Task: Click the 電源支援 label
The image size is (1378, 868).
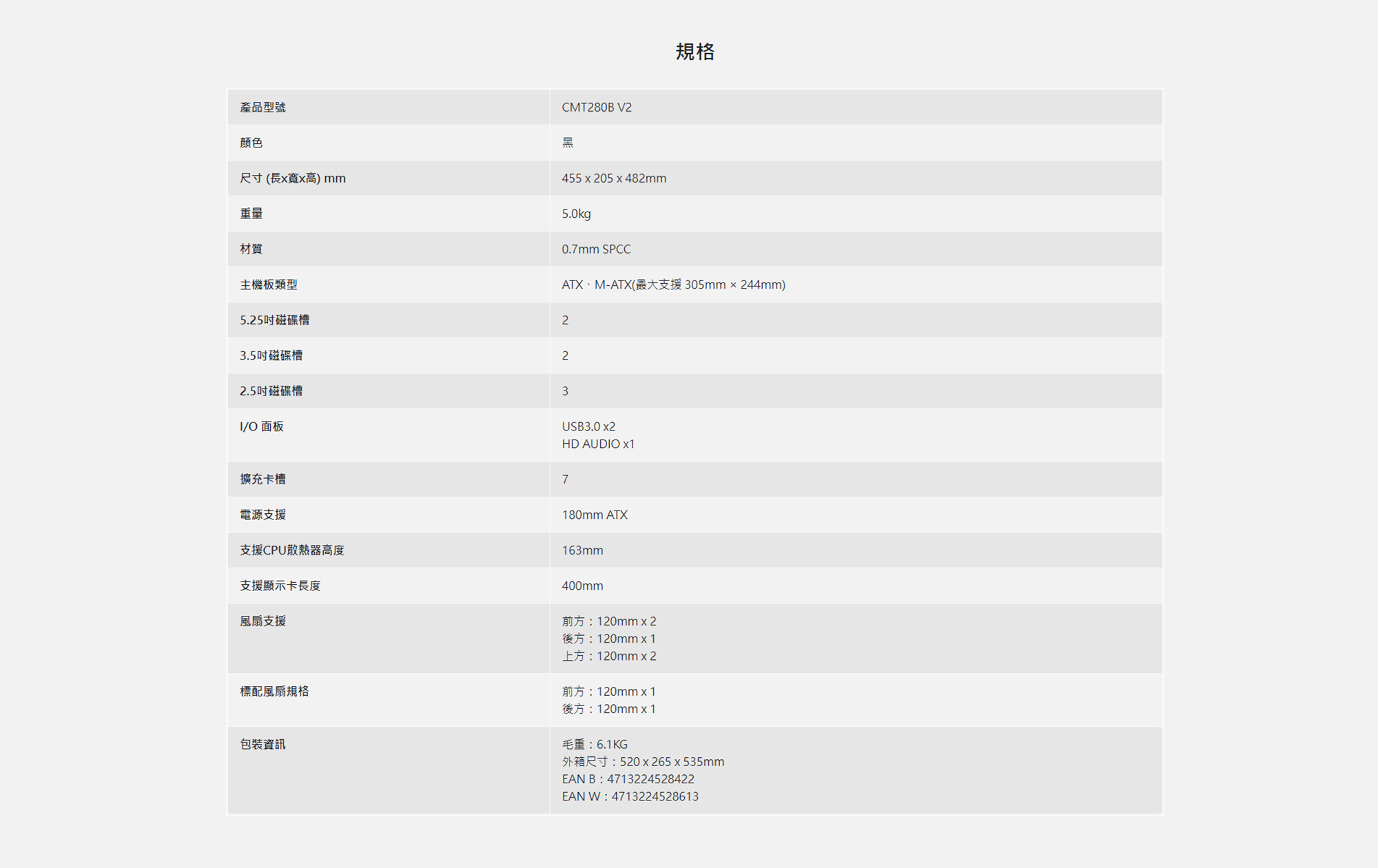Action: coord(263,515)
